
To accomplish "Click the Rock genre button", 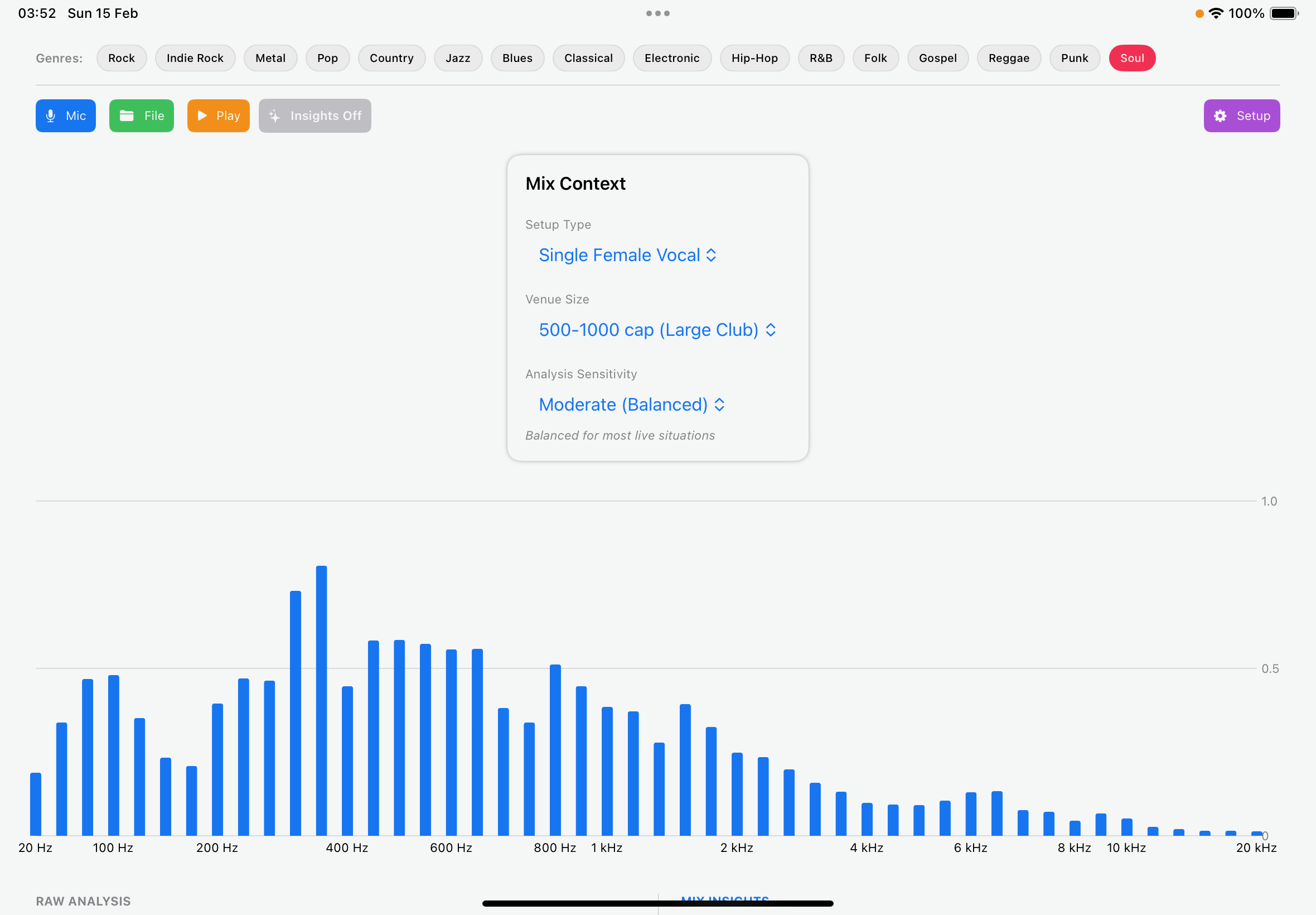I will coord(122,58).
